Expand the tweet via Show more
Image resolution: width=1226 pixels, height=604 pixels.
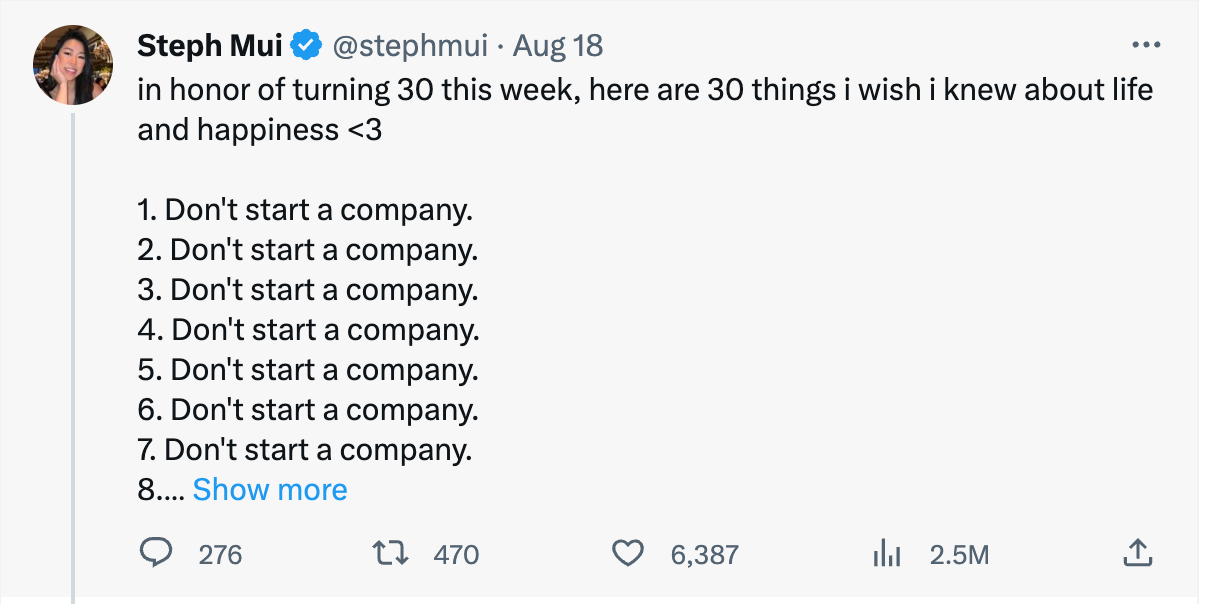[270, 490]
